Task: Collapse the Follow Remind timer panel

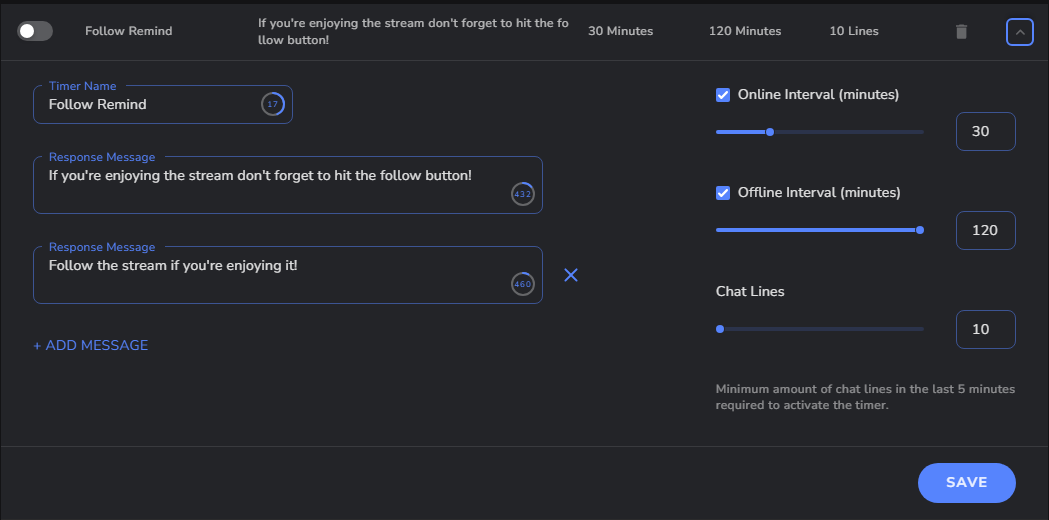Action: [x=1020, y=31]
